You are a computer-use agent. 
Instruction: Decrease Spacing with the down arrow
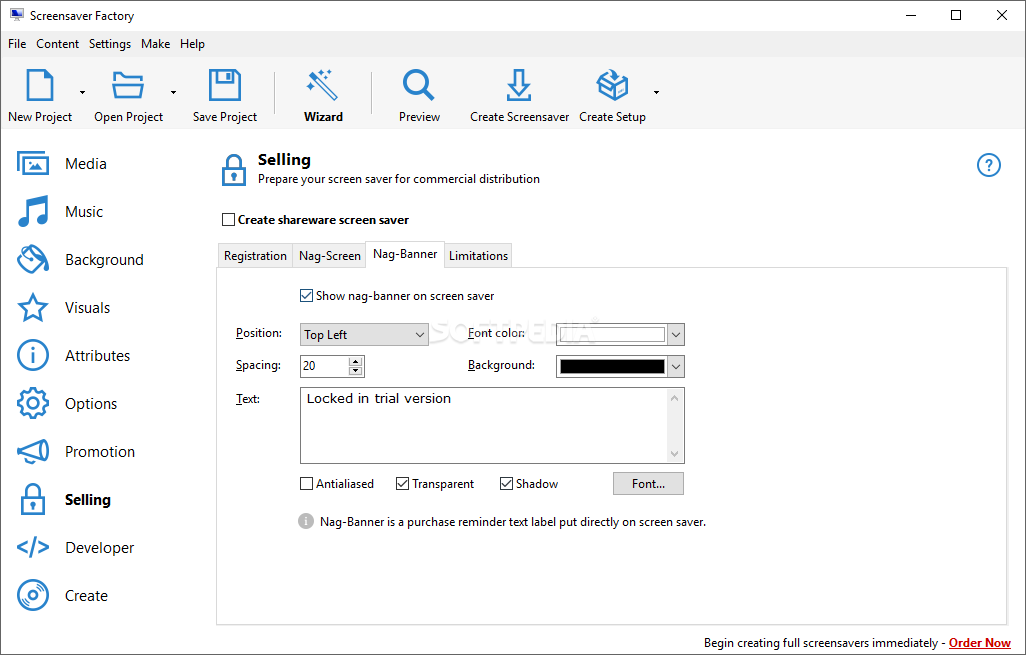point(355,371)
